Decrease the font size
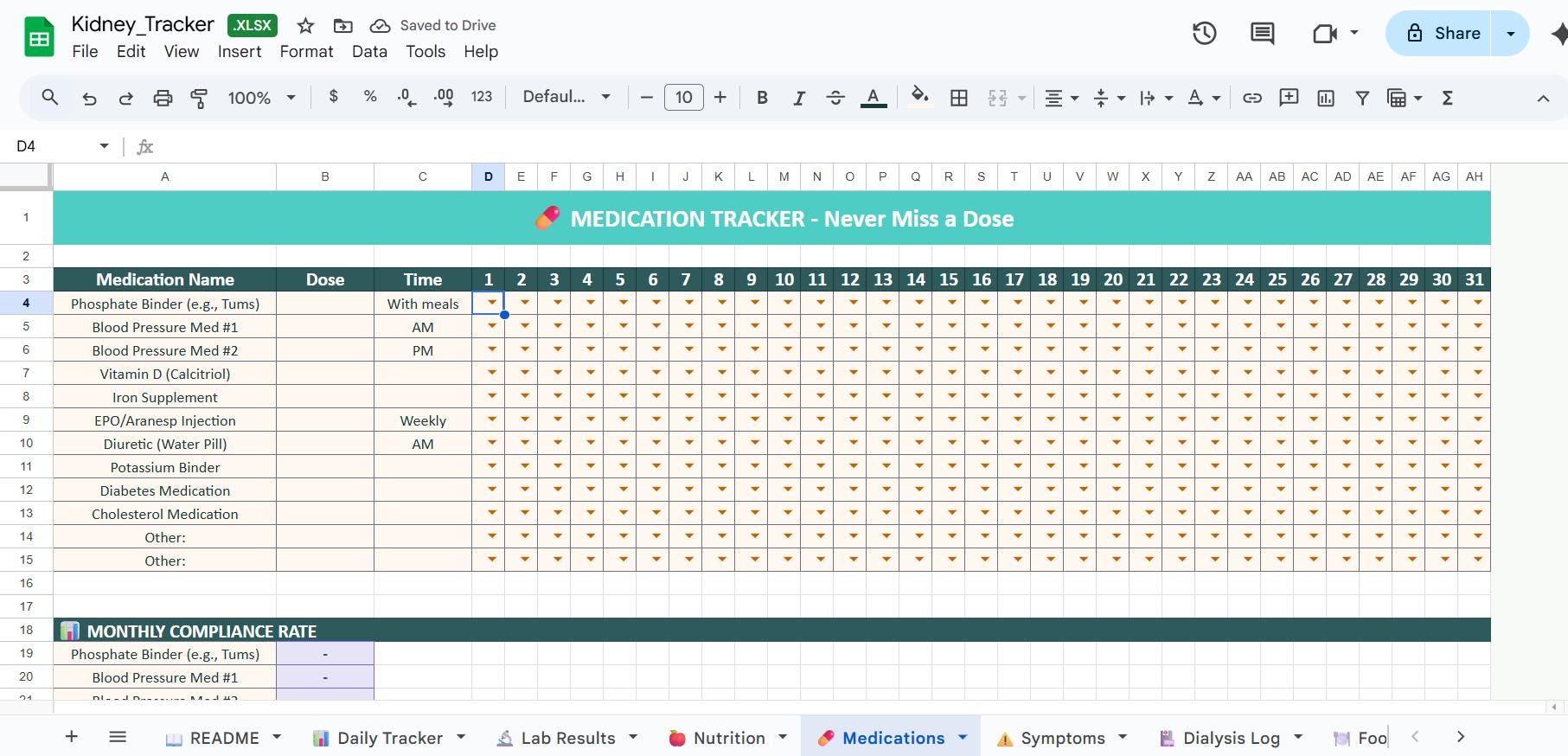 pos(646,98)
